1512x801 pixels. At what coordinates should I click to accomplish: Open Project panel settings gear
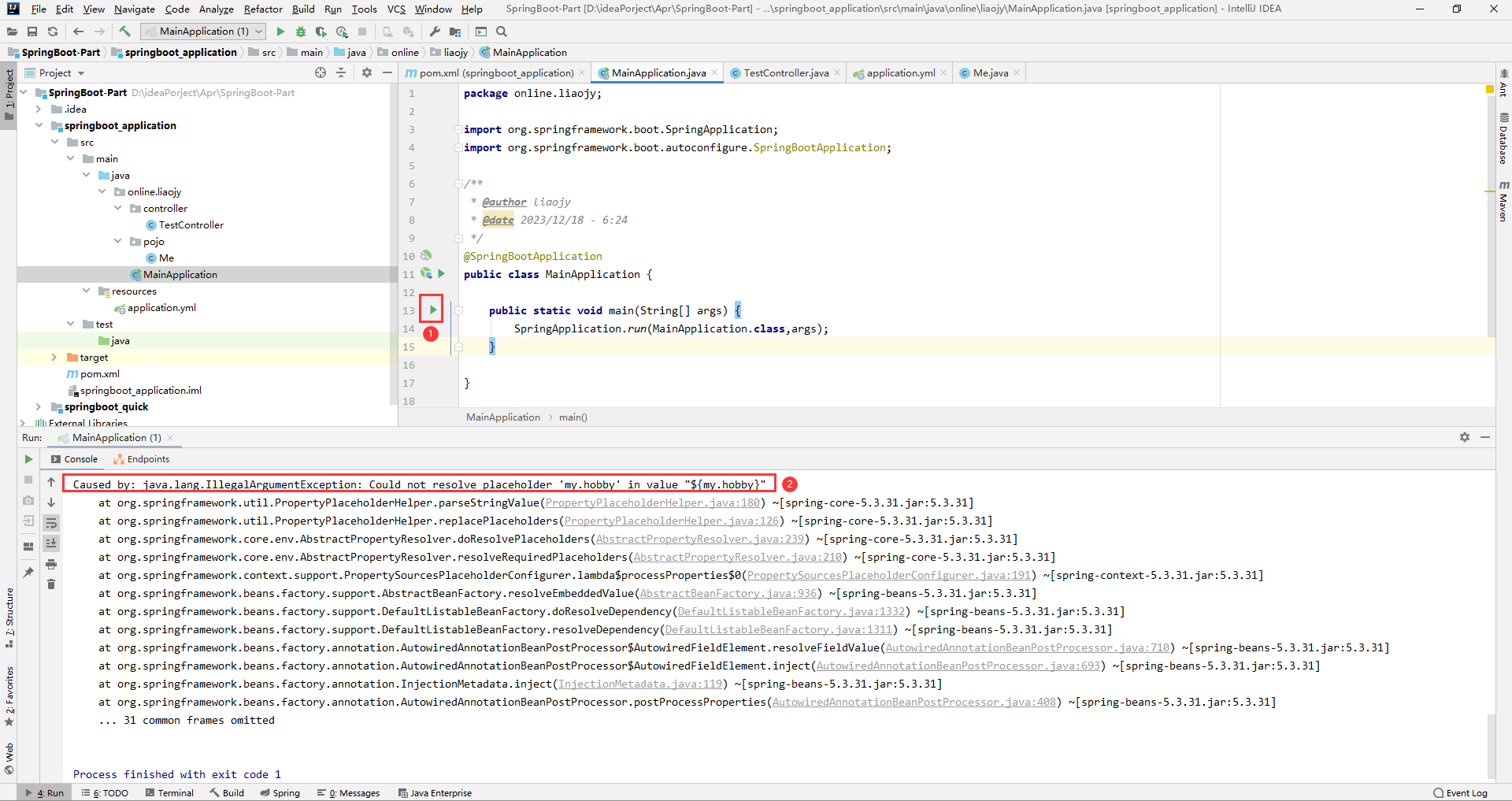coord(367,72)
